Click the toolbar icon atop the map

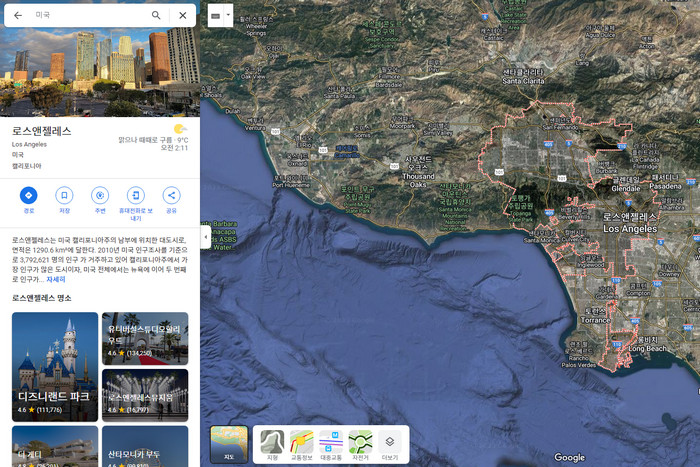pyautogui.click(x=216, y=16)
